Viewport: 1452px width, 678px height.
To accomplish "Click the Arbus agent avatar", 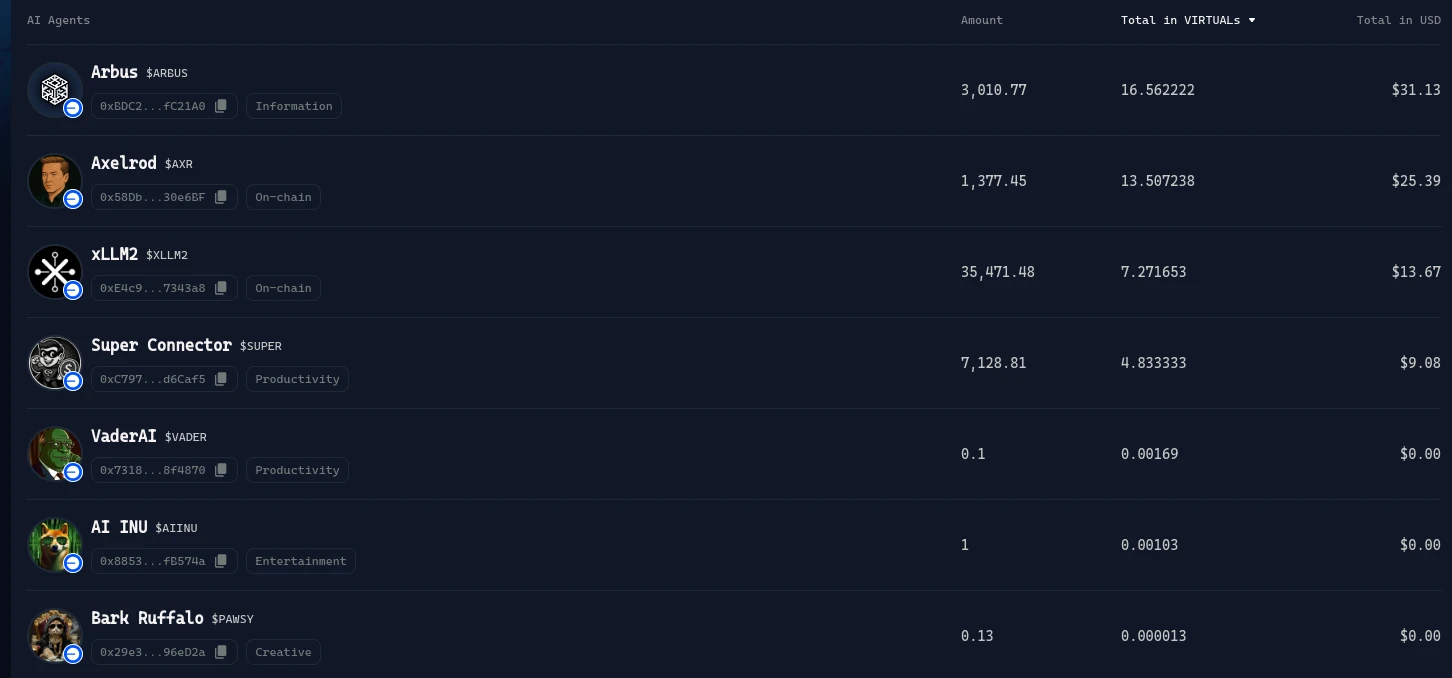I will (x=55, y=90).
